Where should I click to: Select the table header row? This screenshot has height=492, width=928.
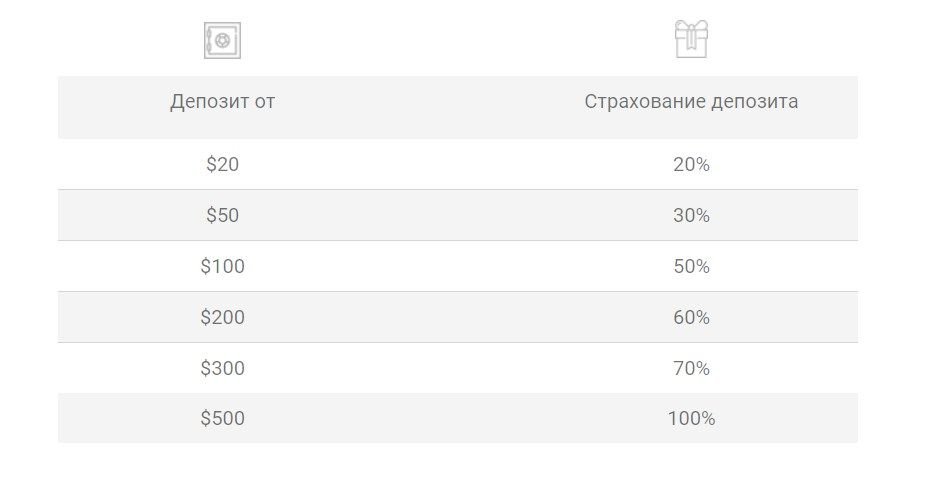pos(457,107)
